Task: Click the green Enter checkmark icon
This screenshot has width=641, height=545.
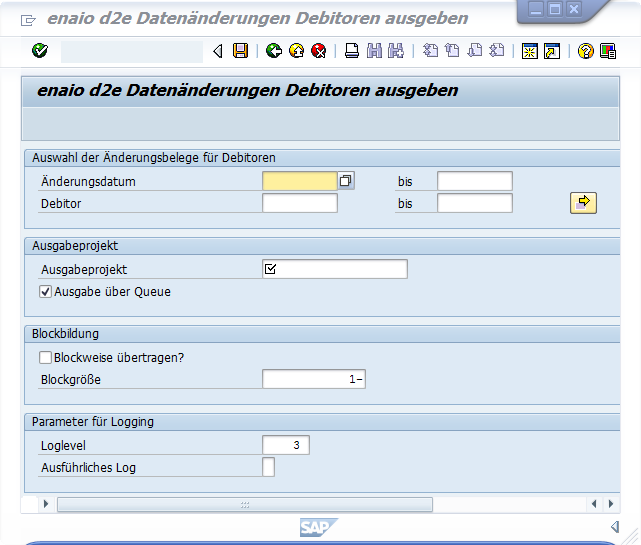Action: 40,51
